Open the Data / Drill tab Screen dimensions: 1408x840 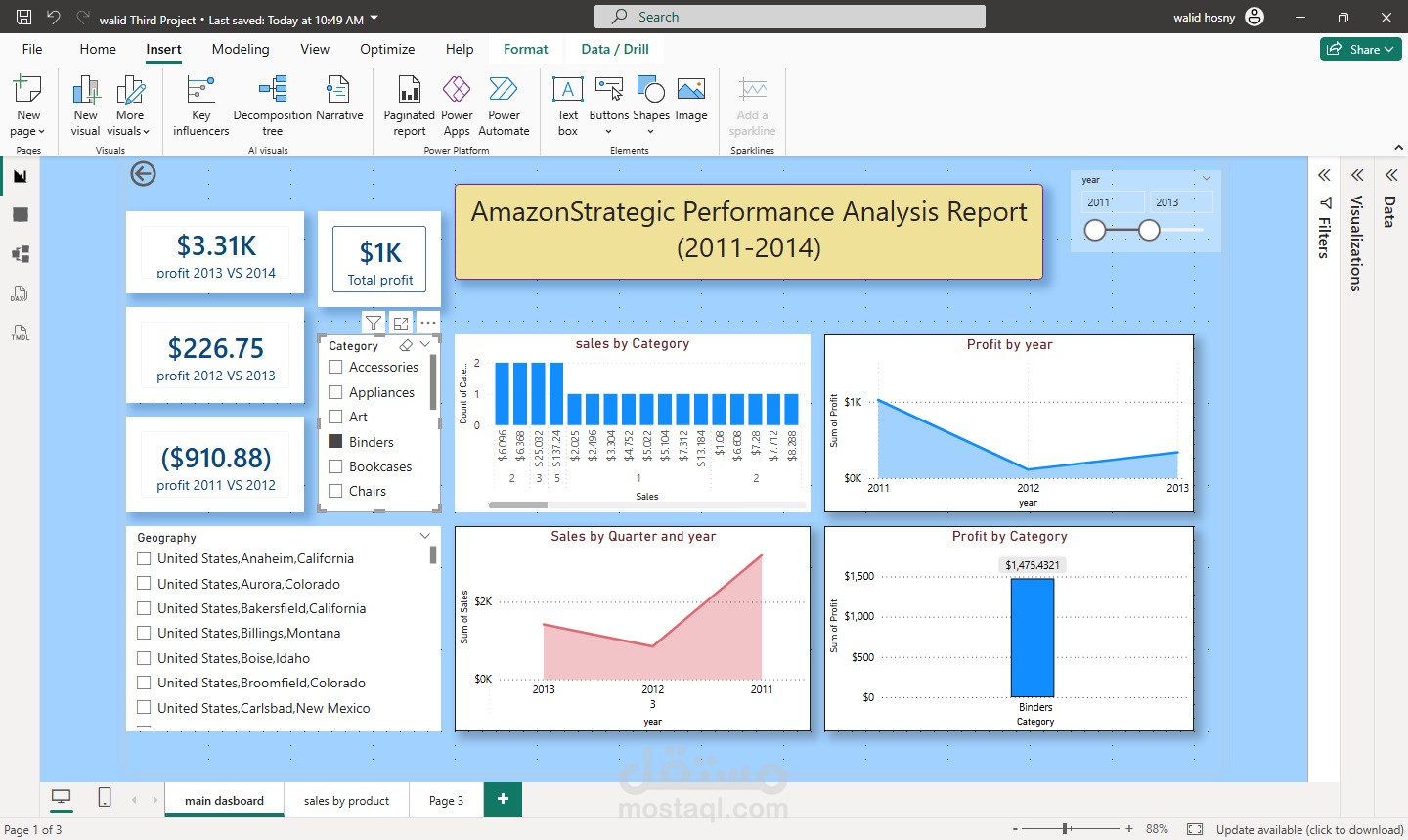pyautogui.click(x=615, y=49)
